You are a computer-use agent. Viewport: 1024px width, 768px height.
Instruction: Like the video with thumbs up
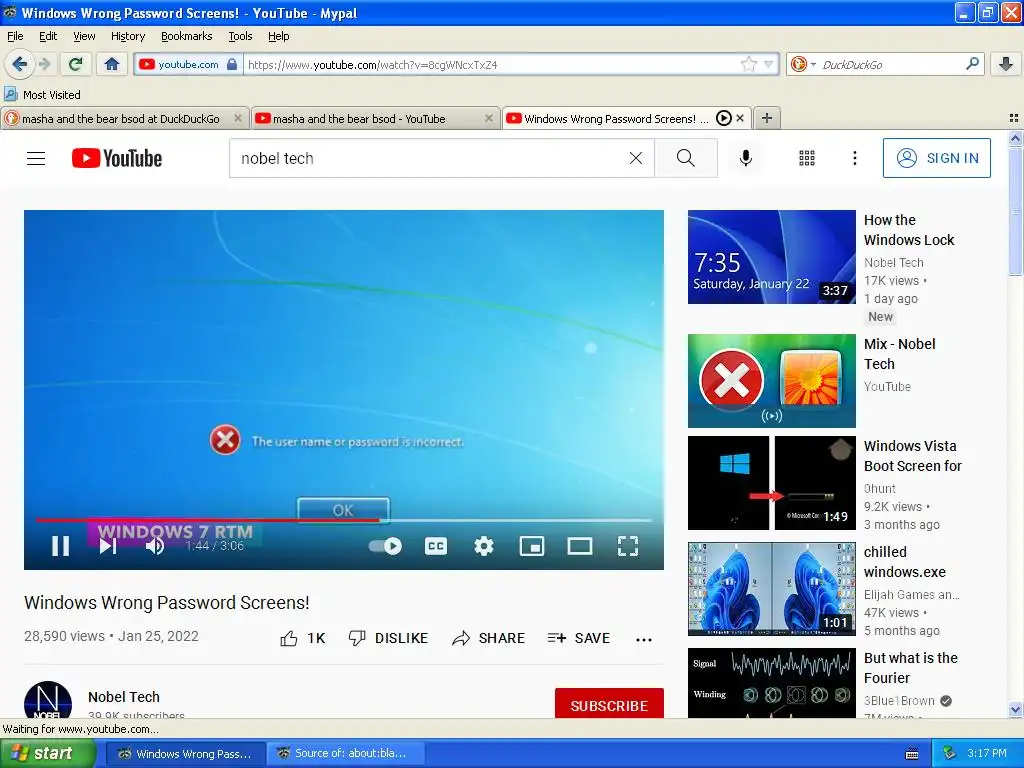[303, 639]
